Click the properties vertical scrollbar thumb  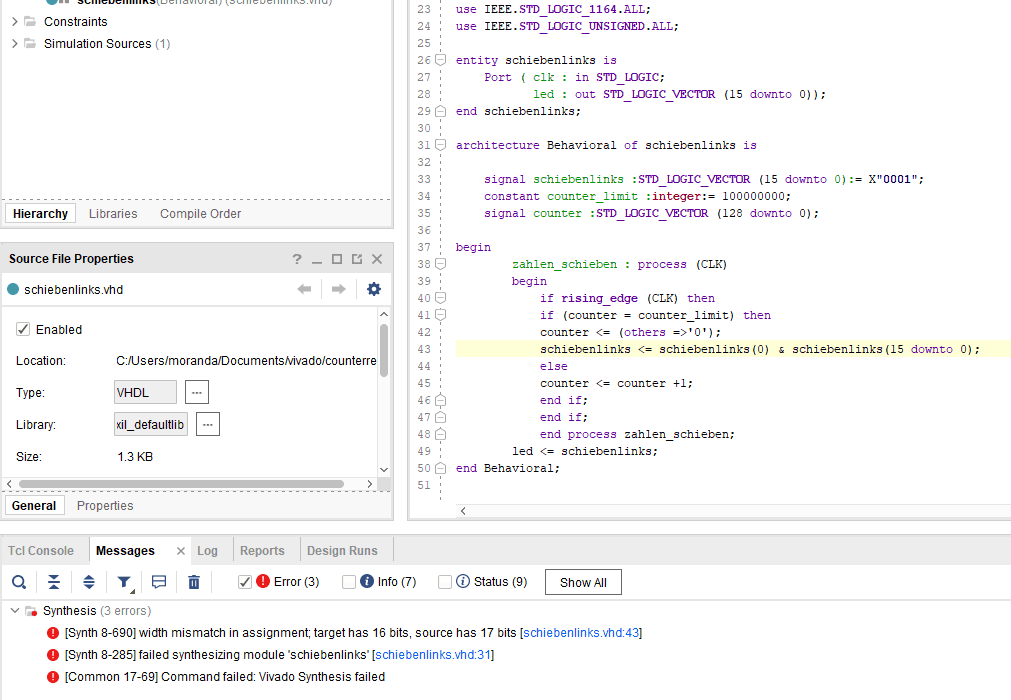pos(384,350)
